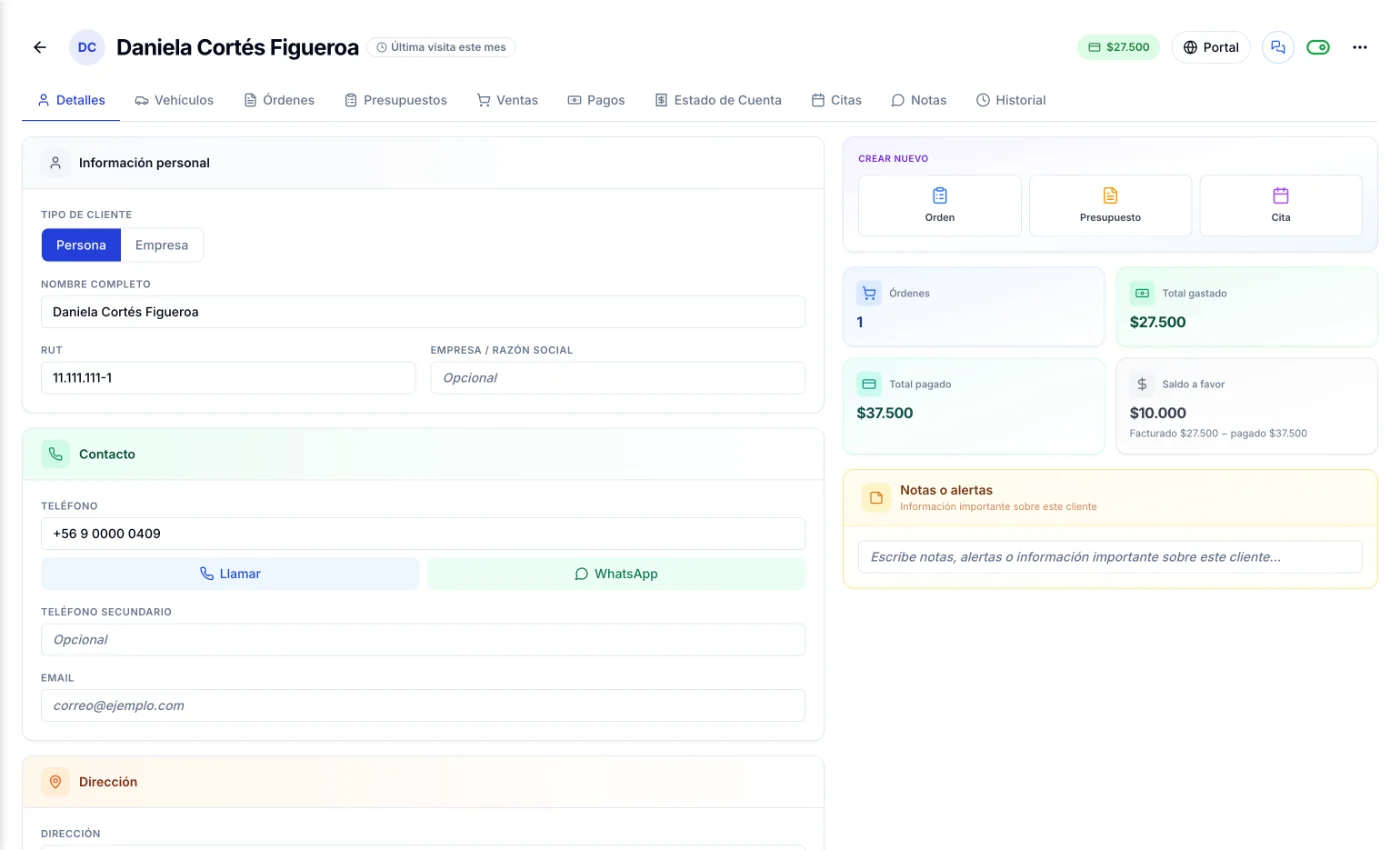Open the Presupuestos tab
Viewport: 1400px width, 850px height.
pyautogui.click(x=396, y=100)
